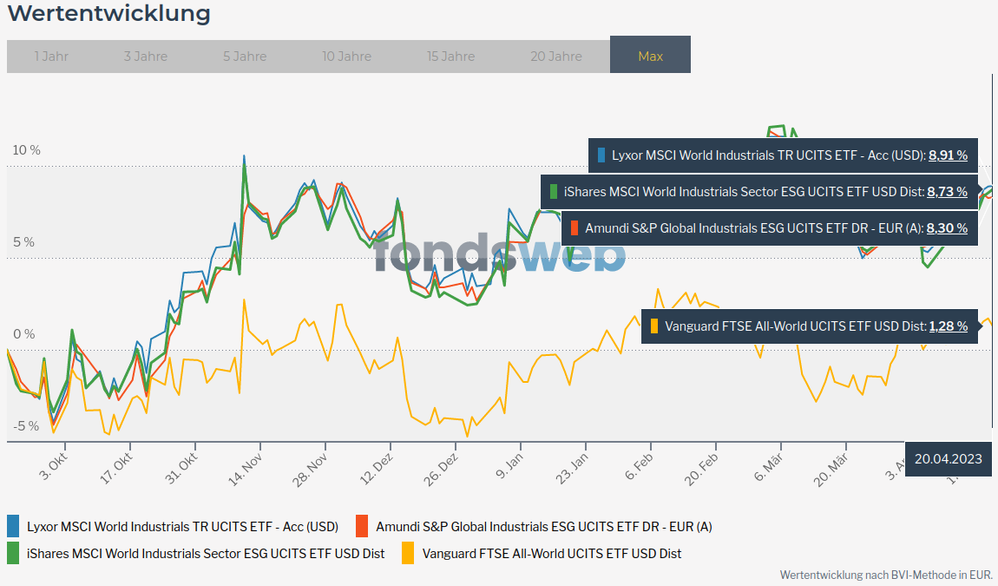Open the 10 Jahre time range
The width and height of the screenshot is (998, 586).
(346, 56)
